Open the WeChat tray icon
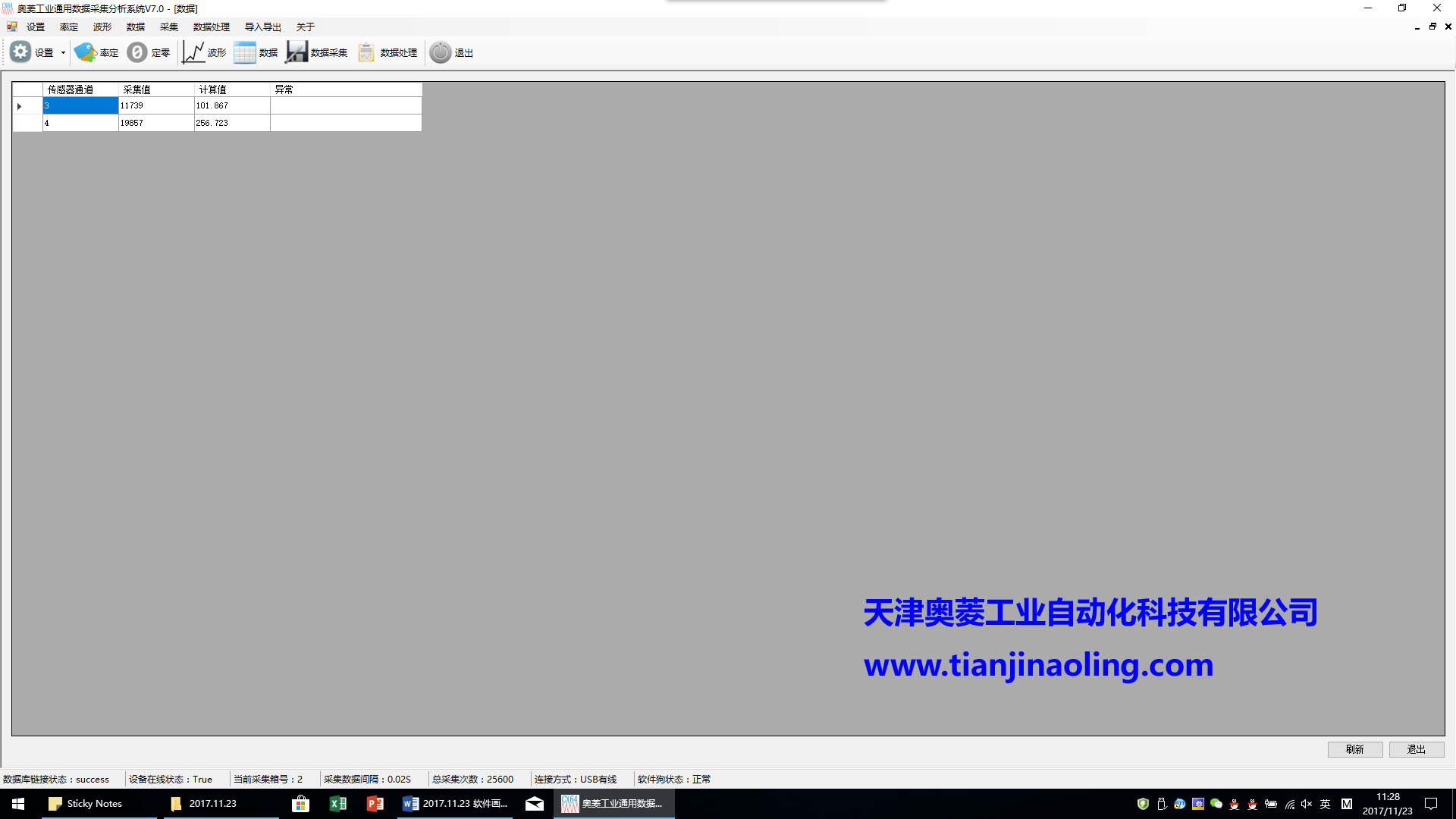Viewport: 1456px width, 819px height. pyautogui.click(x=1216, y=804)
